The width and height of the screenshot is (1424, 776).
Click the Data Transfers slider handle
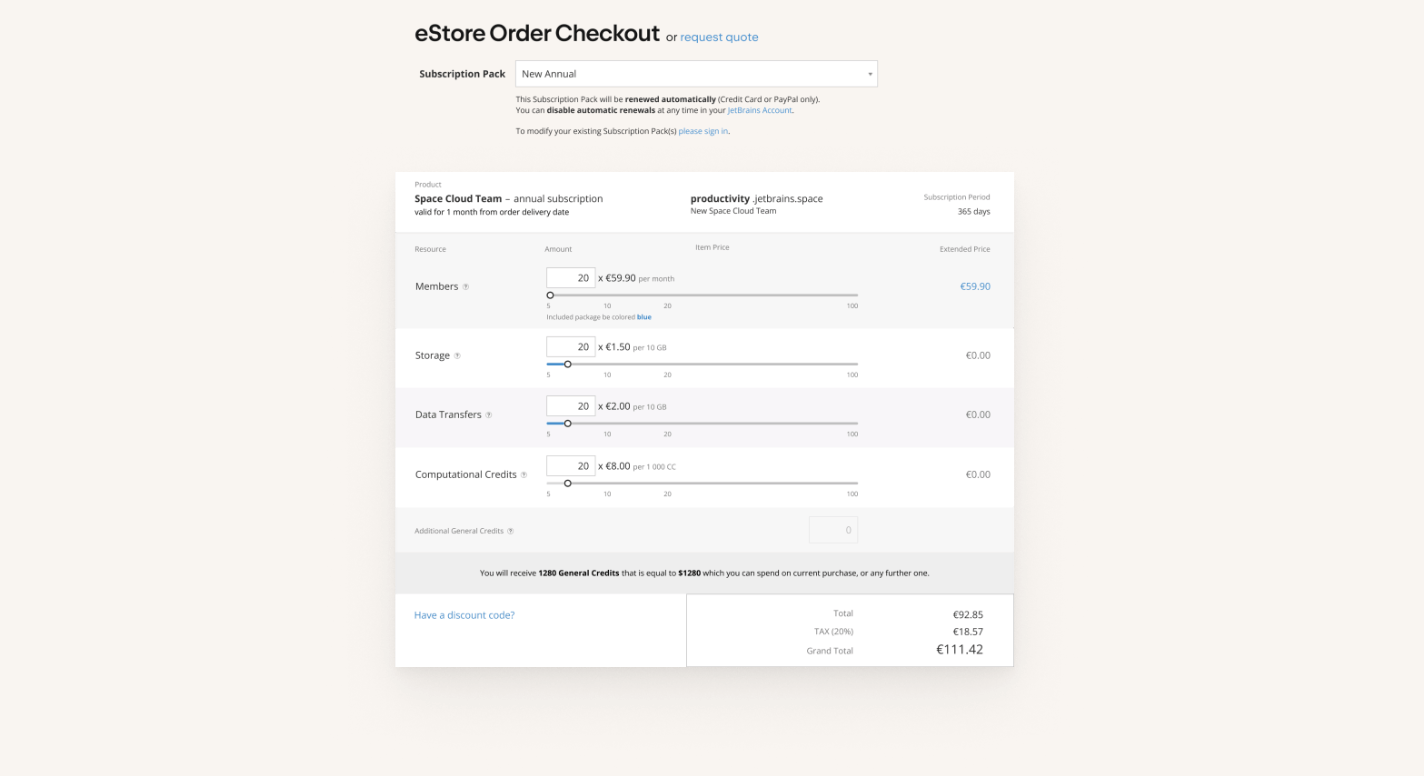568,423
